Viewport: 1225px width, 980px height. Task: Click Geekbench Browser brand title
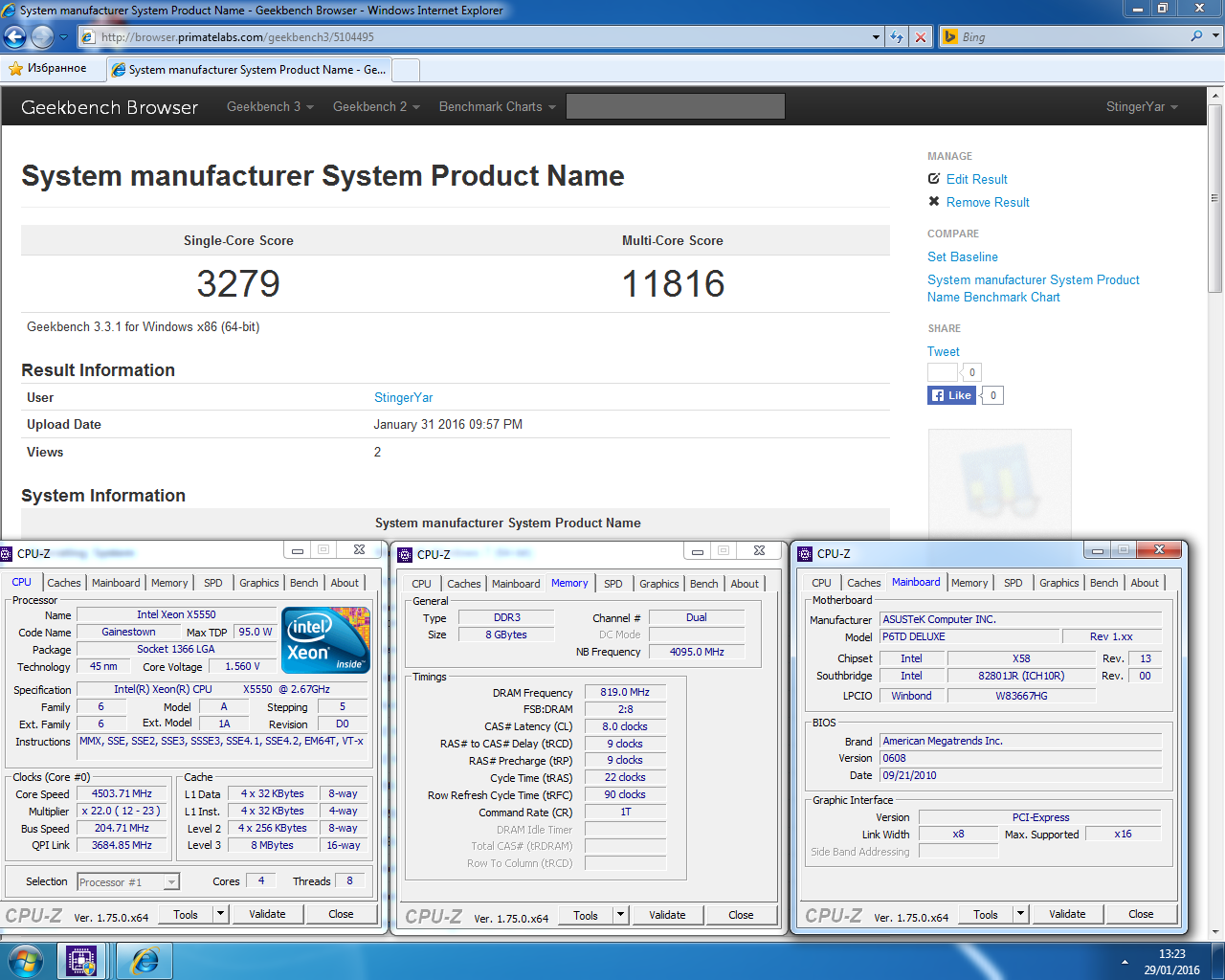click(110, 107)
